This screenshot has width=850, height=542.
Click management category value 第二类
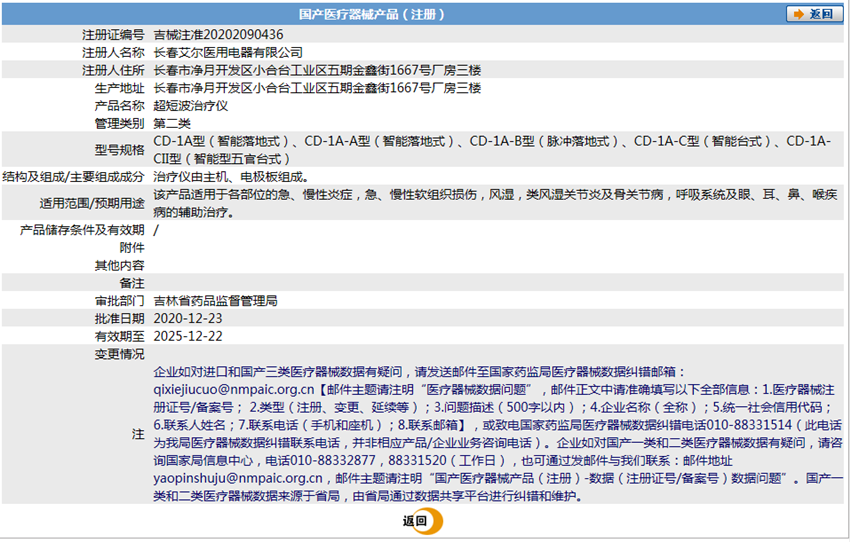click(x=172, y=124)
